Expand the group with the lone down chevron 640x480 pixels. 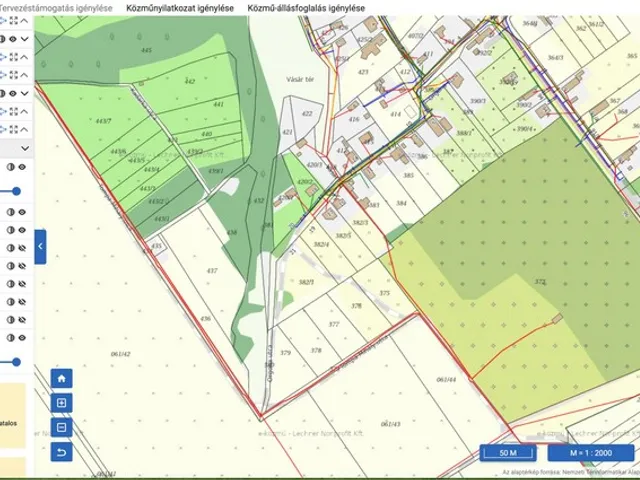[25, 148]
